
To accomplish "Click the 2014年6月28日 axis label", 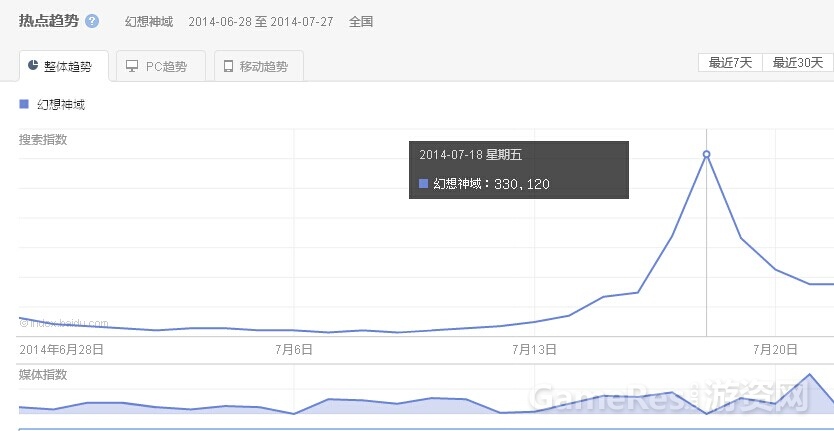I will [x=61, y=350].
